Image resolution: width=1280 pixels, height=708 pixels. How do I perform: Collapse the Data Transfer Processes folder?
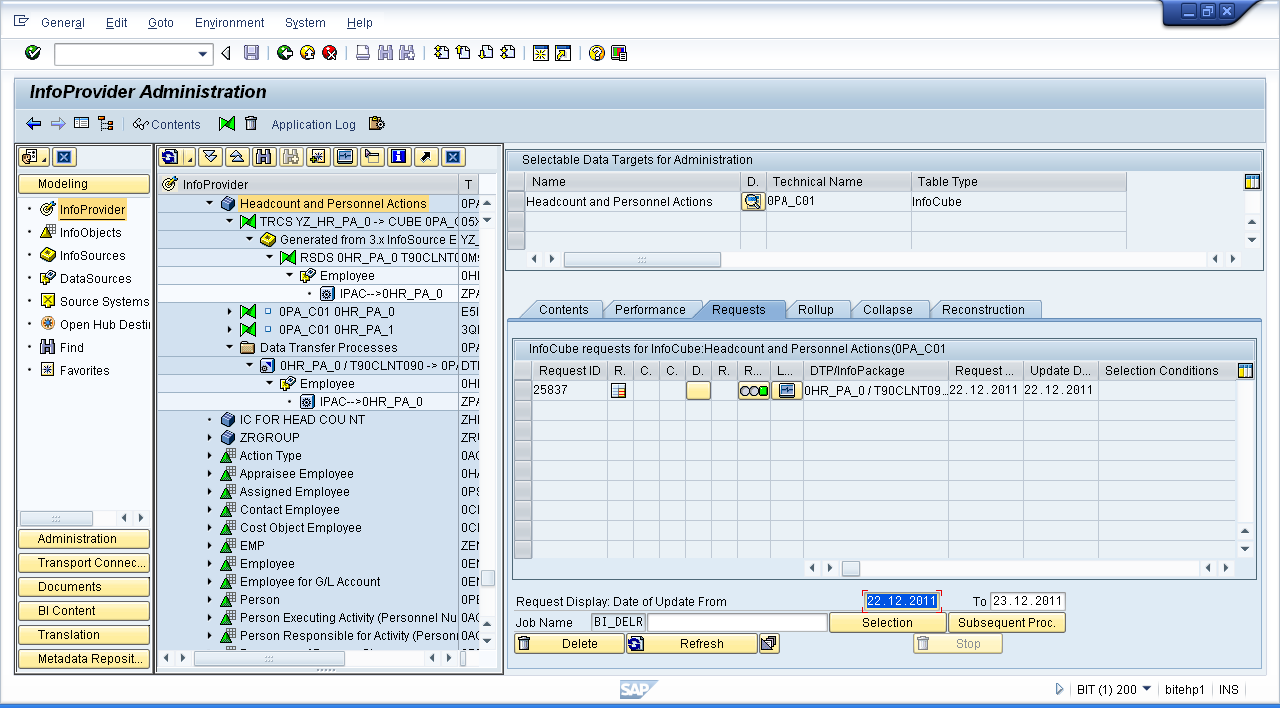click(230, 347)
